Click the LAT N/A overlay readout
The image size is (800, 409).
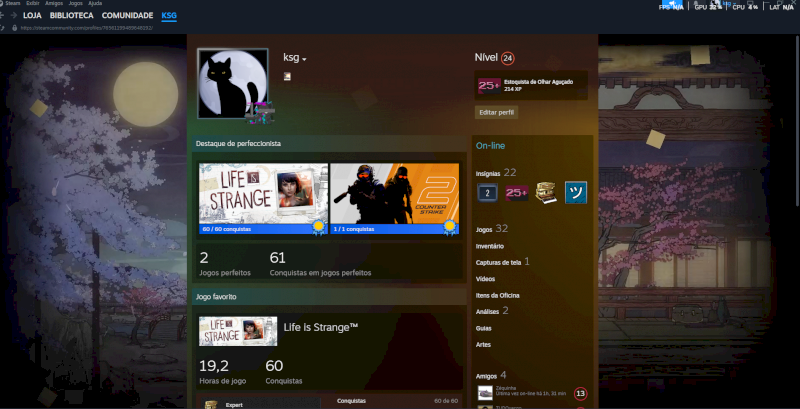click(781, 7)
